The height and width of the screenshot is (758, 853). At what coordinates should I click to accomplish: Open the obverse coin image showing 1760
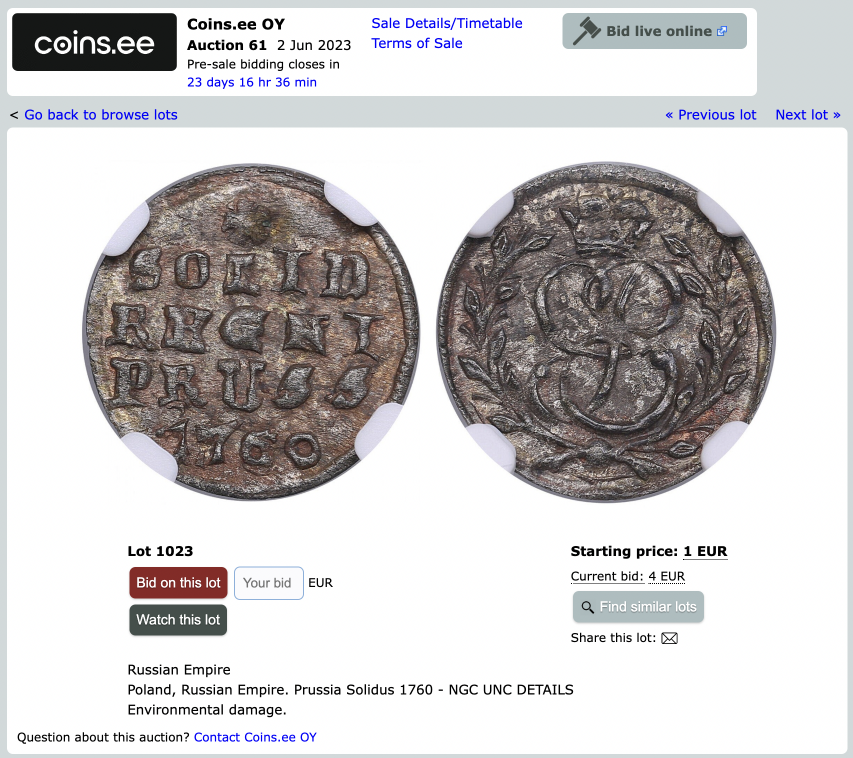pos(251,331)
